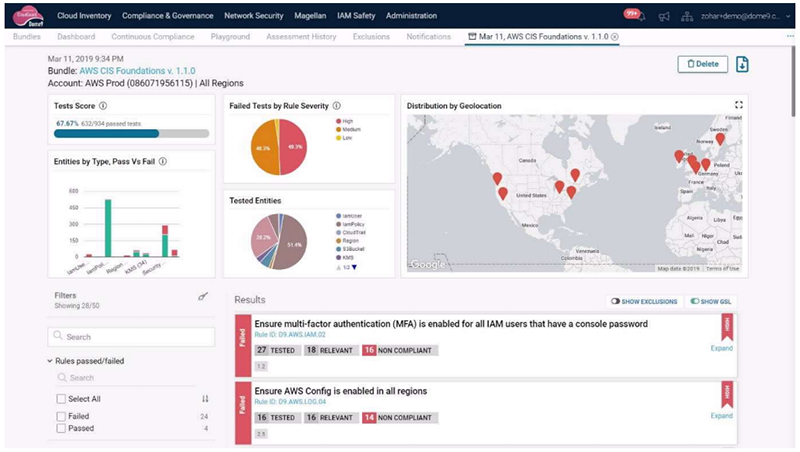Click the sort icon beside Select All
800x452 pixels.
pyautogui.click(x=205, y=399)
